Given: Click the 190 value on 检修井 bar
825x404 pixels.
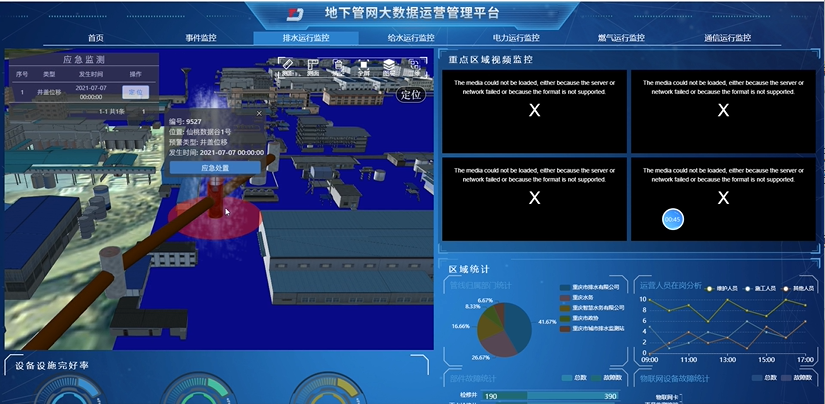Looking at the screenshot, I should pyautogui.click(x=491, y=396).
